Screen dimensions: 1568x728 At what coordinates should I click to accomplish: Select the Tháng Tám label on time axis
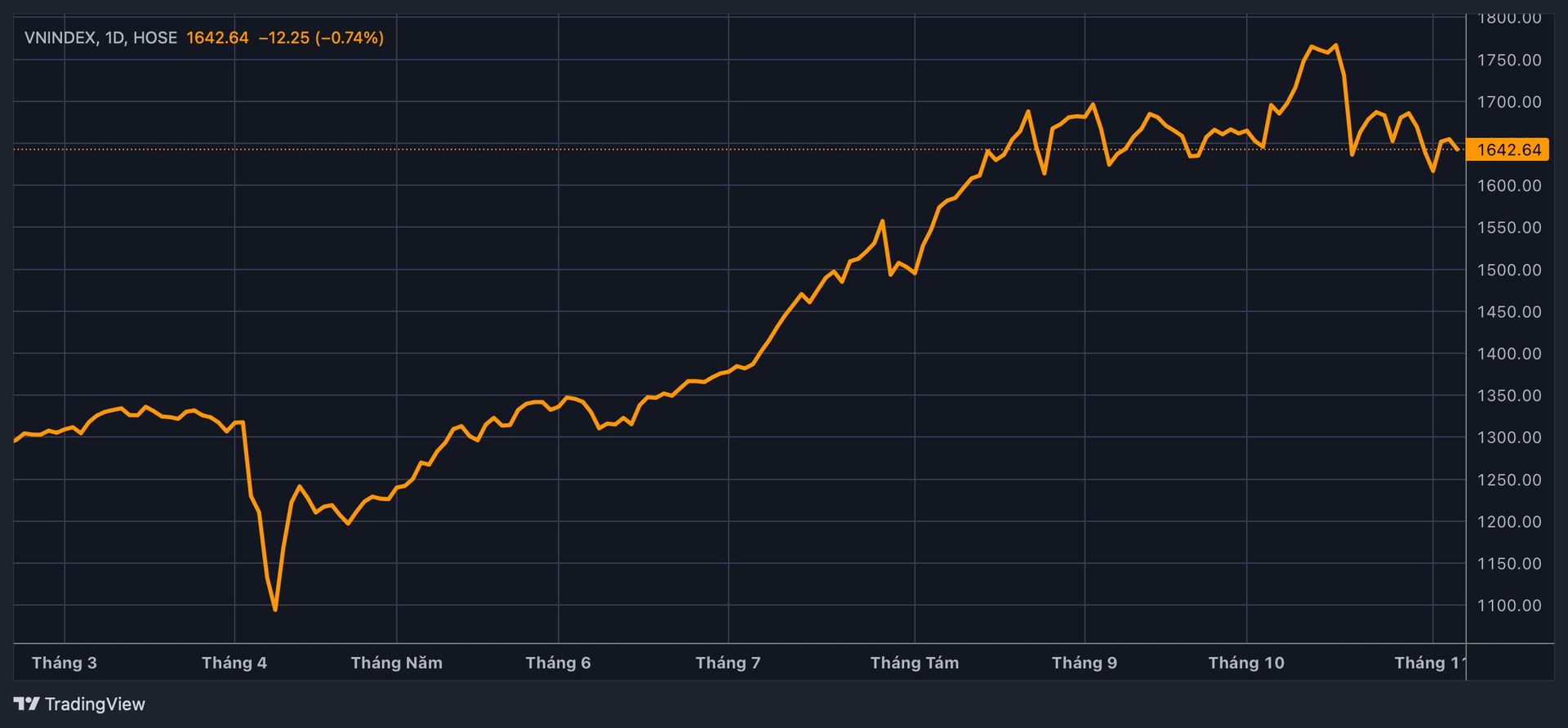click(915, 663)
